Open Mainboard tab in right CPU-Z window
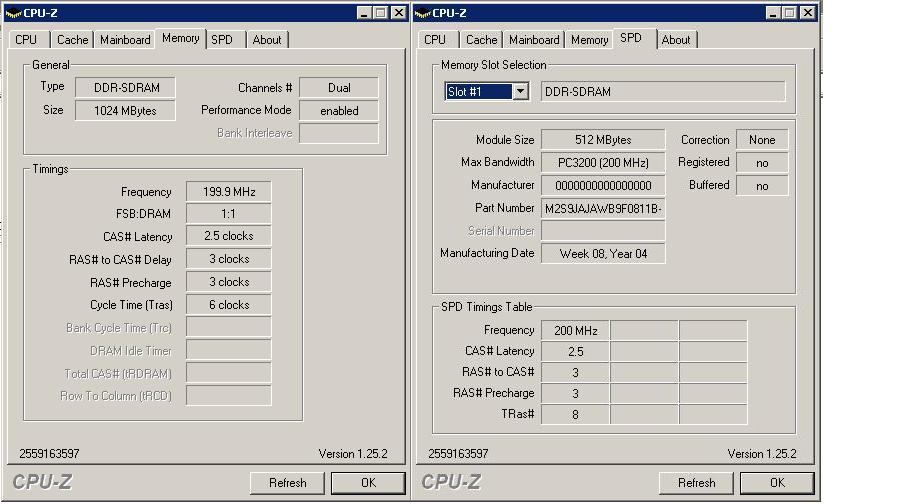The width and height of the screenshot is (922, 504). 534,39
